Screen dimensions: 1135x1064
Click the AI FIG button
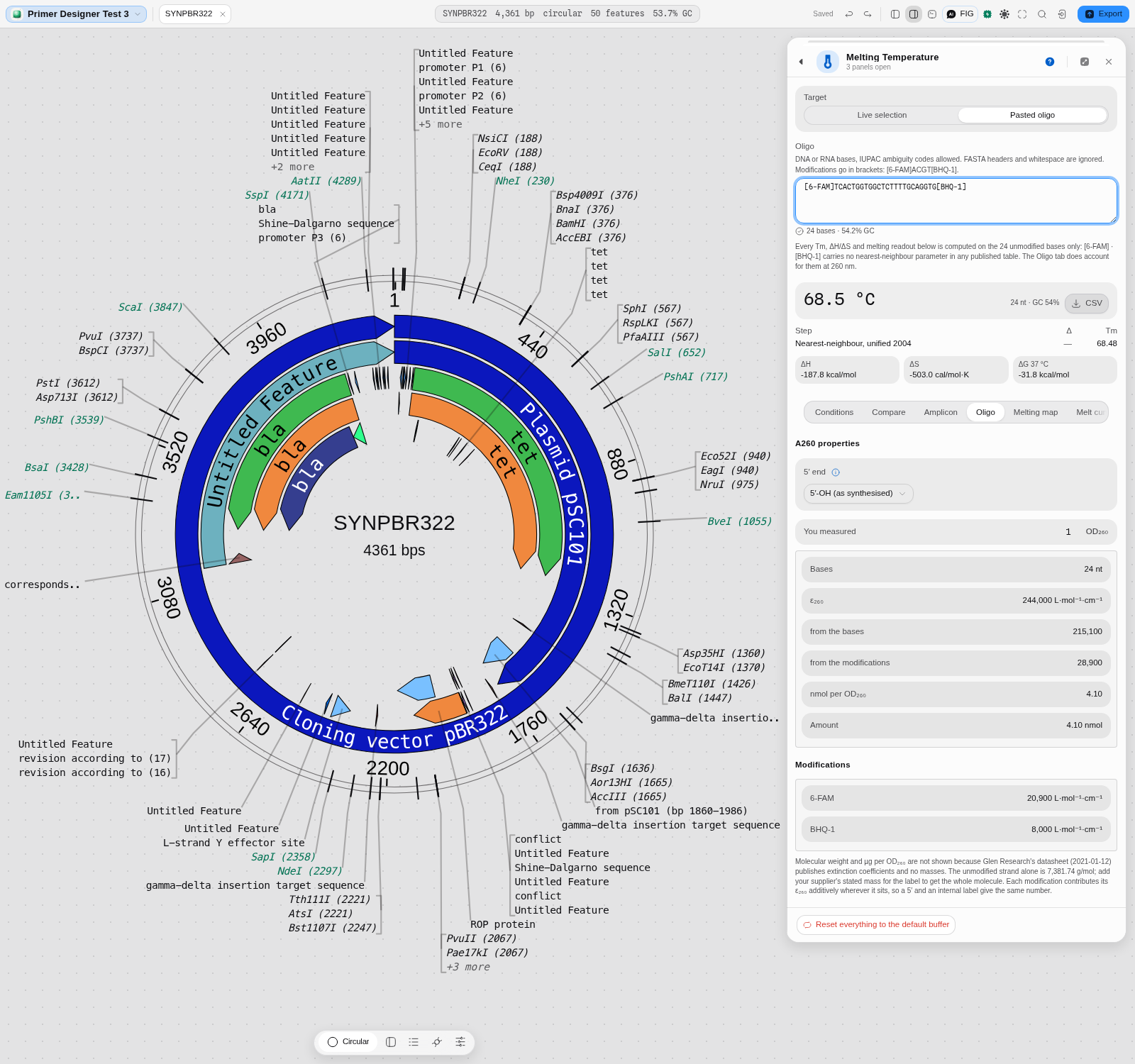[x=960, y=14]
